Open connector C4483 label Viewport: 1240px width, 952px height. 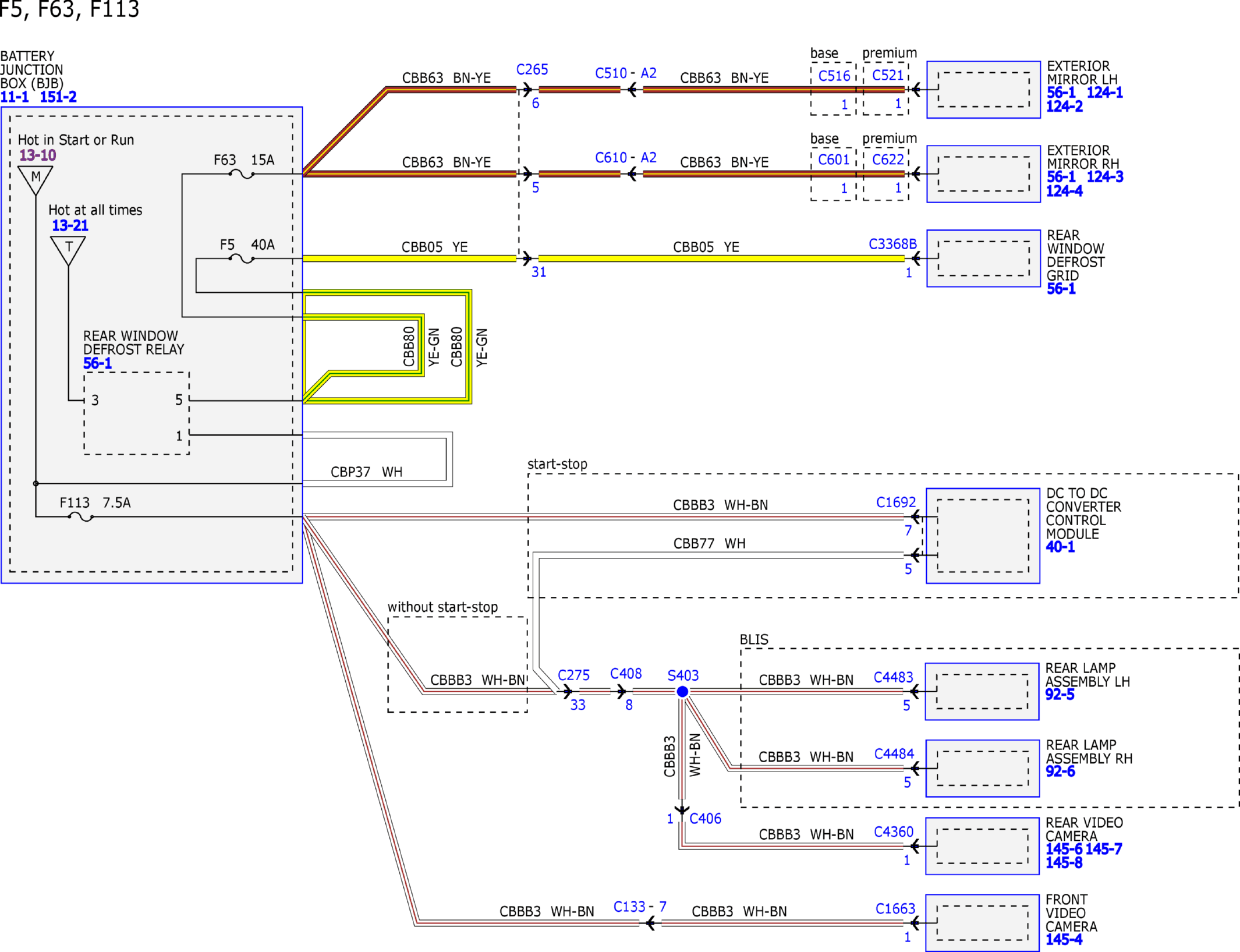(x=893, y=677)
